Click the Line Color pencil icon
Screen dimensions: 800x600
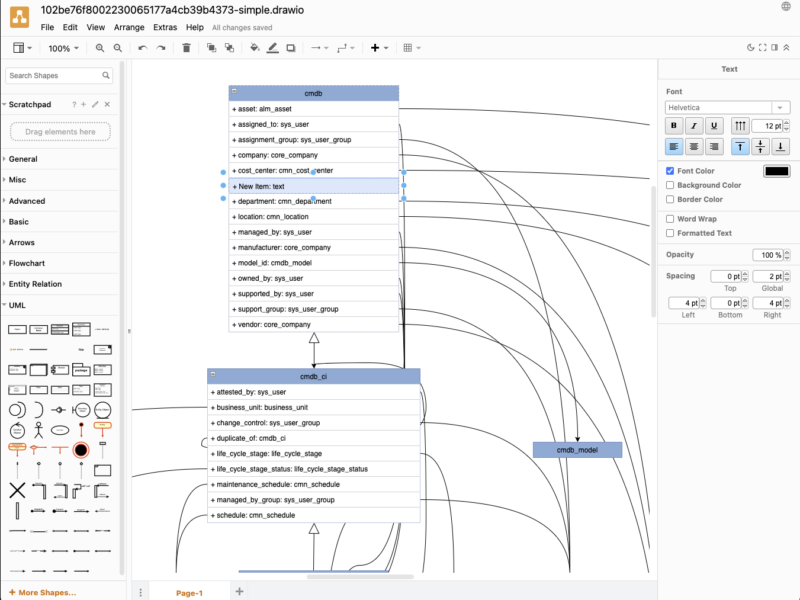(x=272, y=47)
